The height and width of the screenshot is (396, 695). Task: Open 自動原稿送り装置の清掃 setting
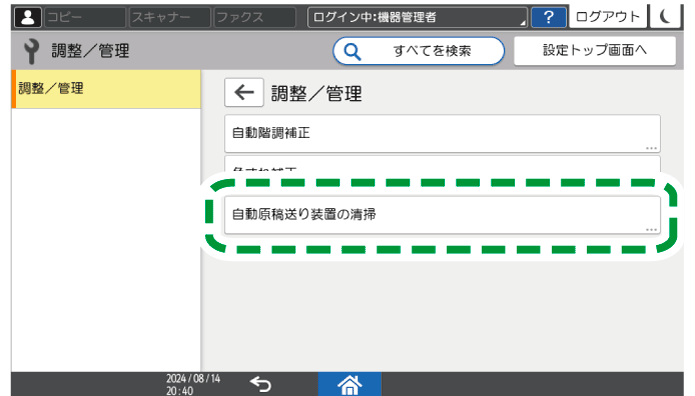(442, 215)
